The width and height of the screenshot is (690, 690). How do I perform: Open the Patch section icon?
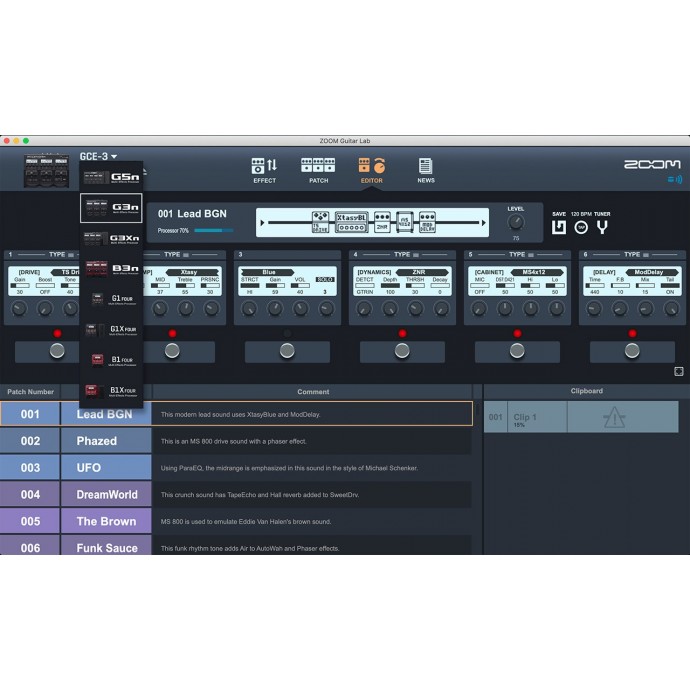pos(318,168)
